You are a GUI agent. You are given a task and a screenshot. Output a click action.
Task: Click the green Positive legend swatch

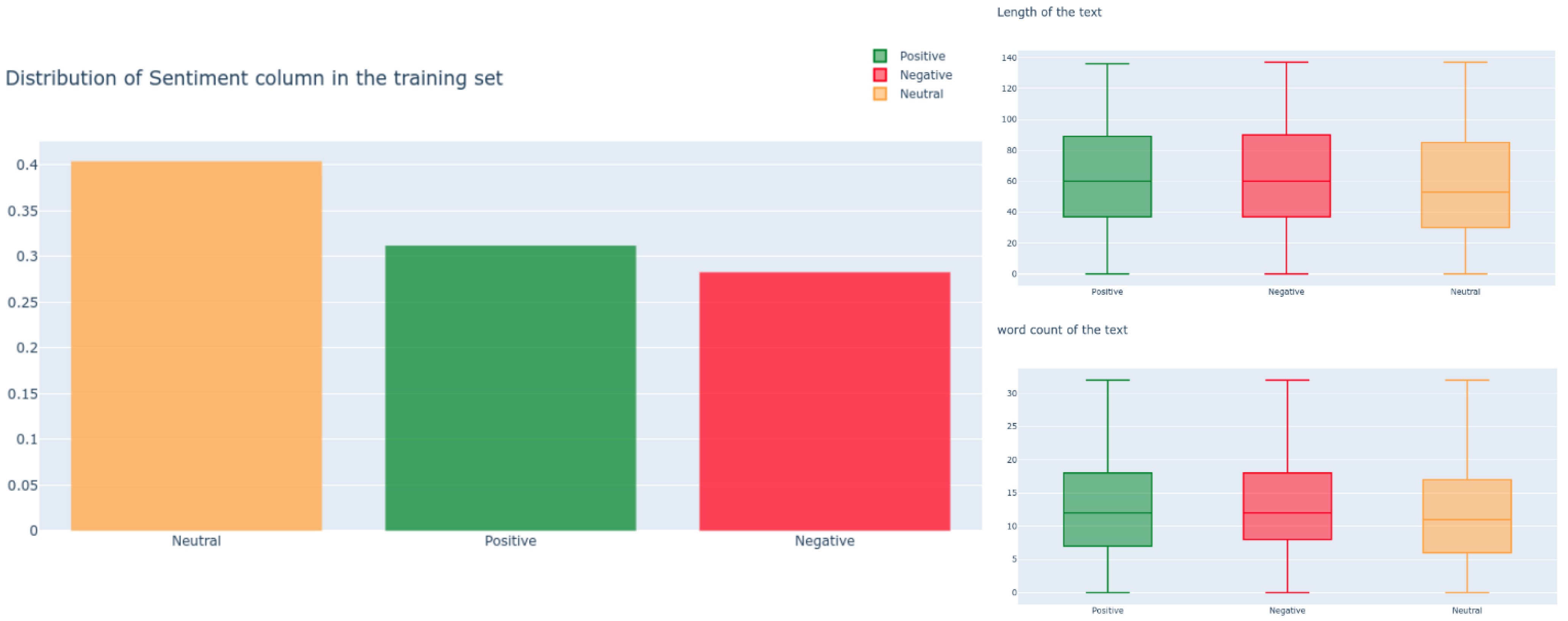pyautogui.click(x=880, y=56)
